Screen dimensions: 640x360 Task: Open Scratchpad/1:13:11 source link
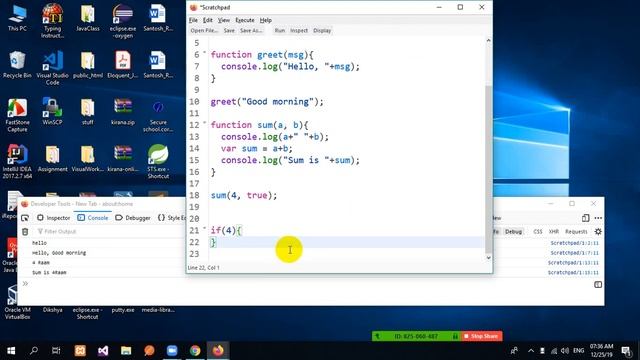tap(573, 263)
